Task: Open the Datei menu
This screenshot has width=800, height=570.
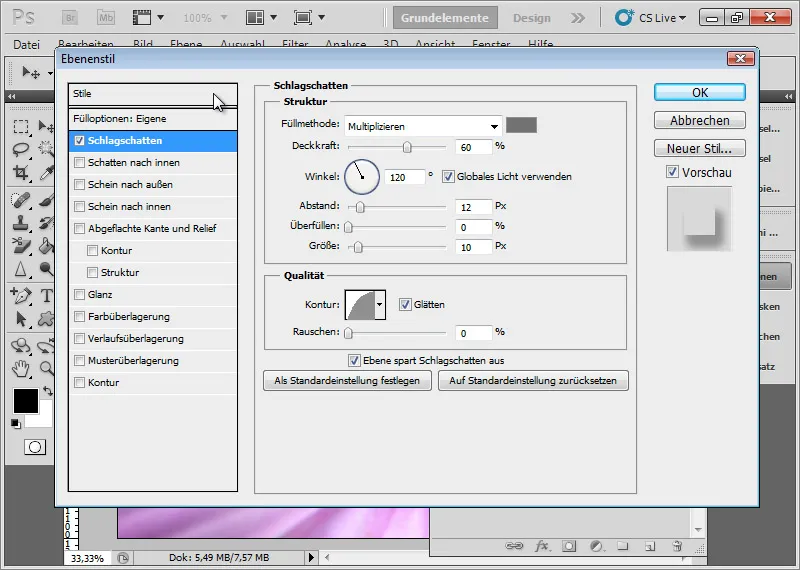Action: point(27,44)
